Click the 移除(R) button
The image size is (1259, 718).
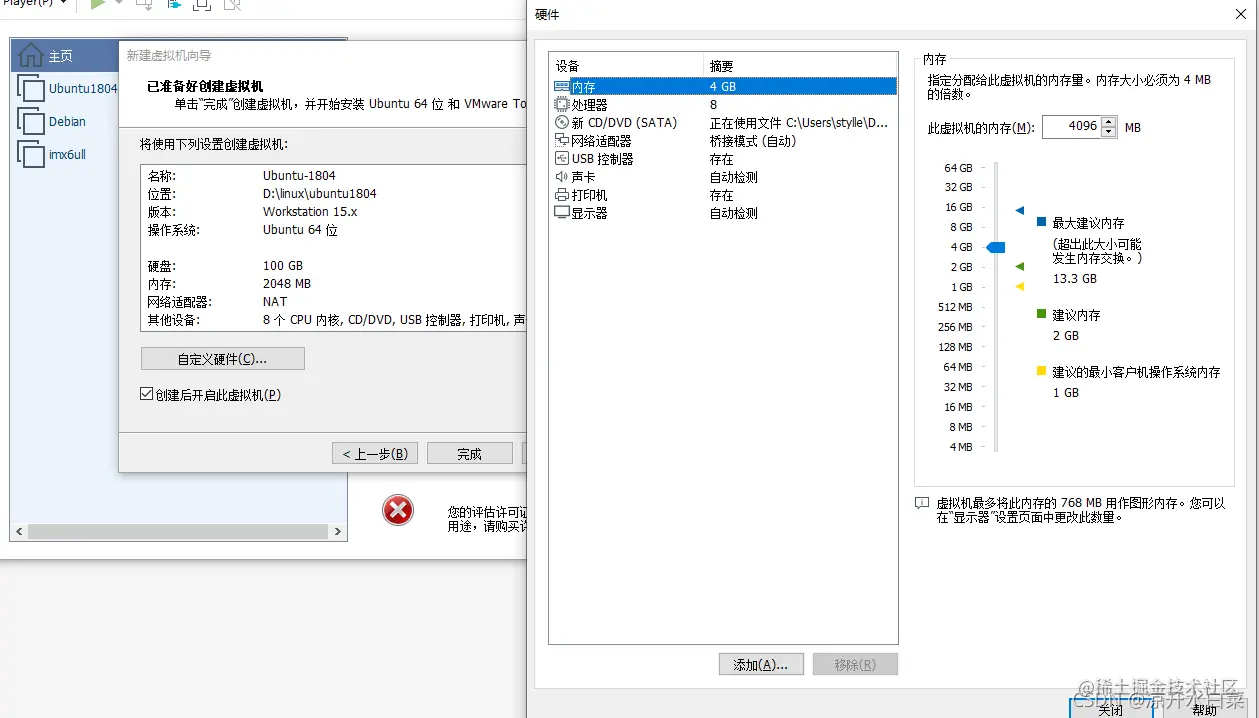(x=855, y=665)
